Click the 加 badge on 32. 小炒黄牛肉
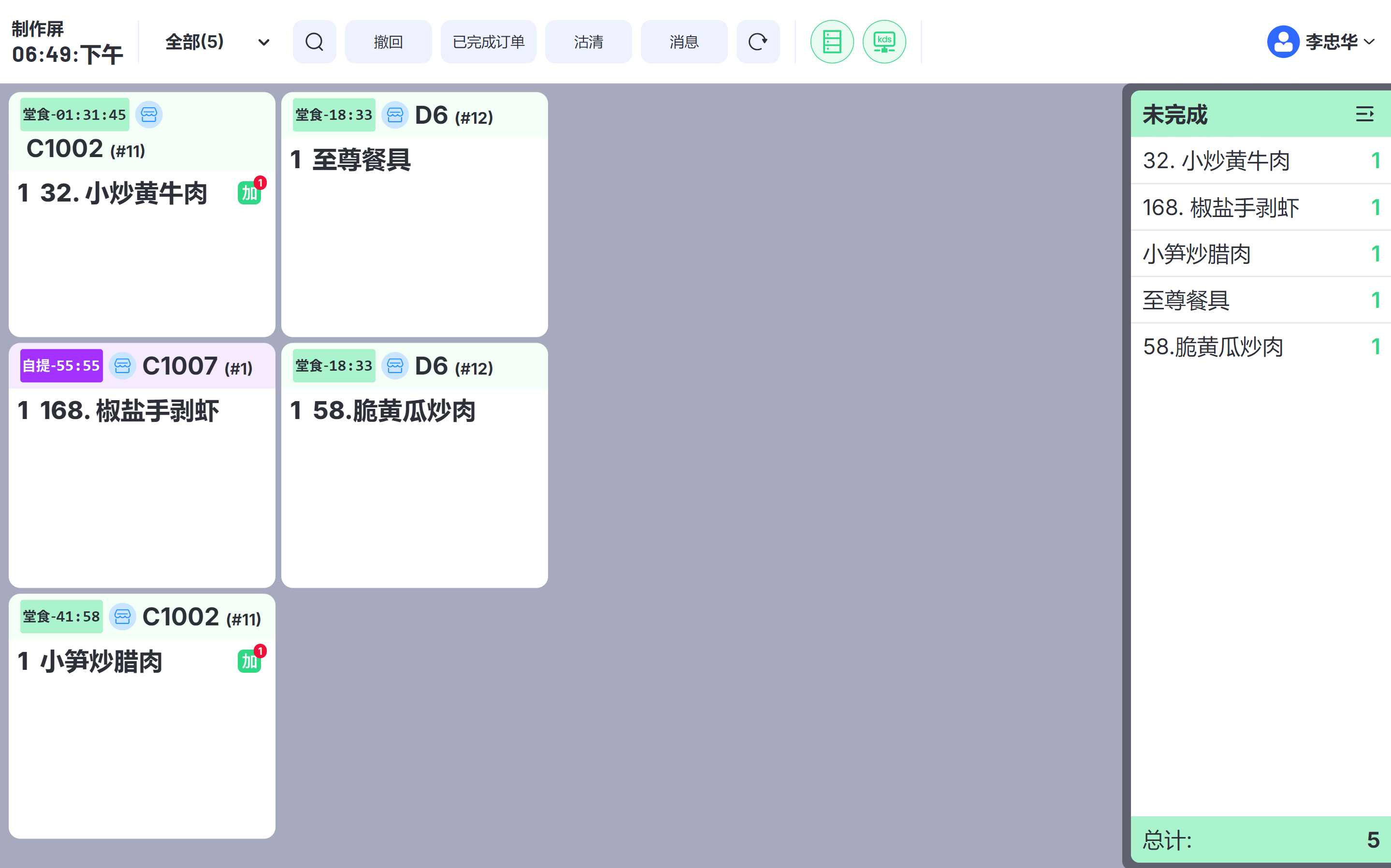The width and height of the screenshot is (1391, 868). 249,192
